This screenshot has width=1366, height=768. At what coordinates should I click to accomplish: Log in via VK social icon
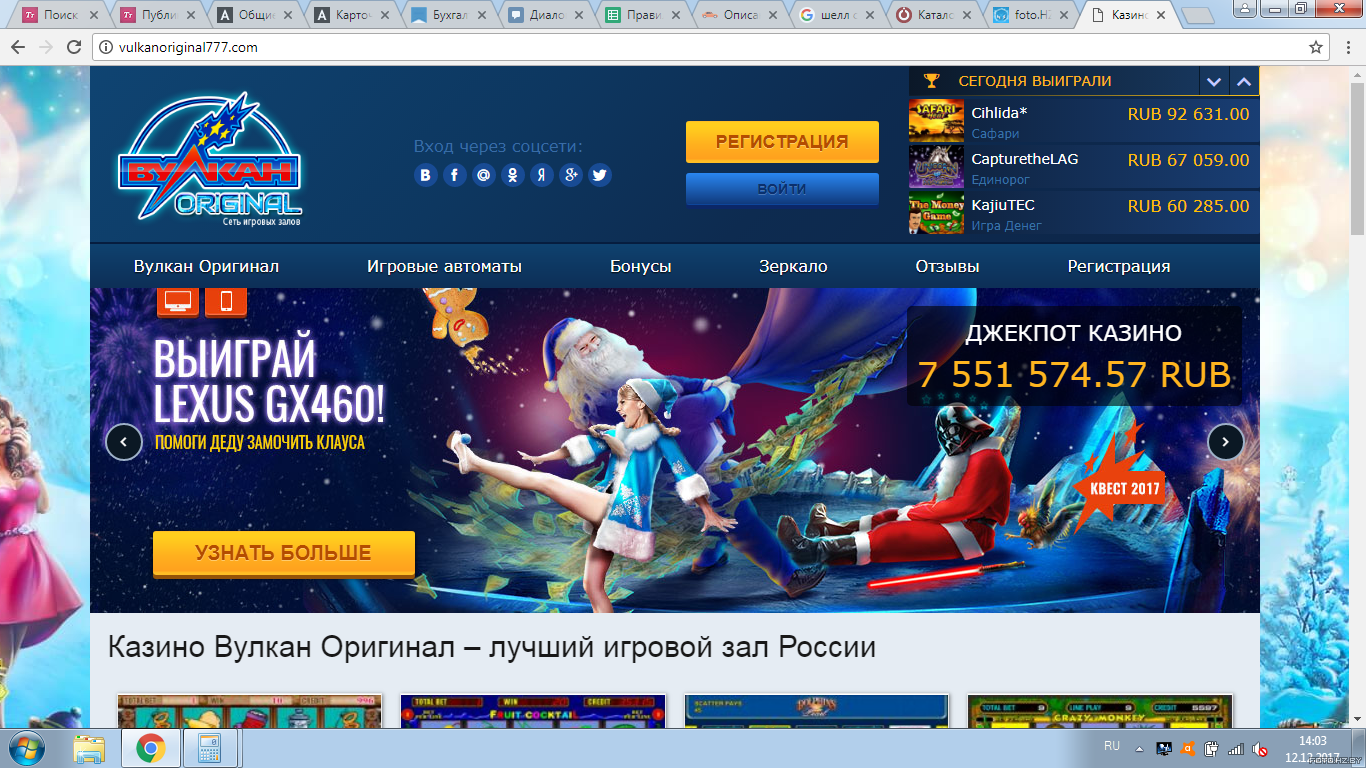[x=426, y=175]
